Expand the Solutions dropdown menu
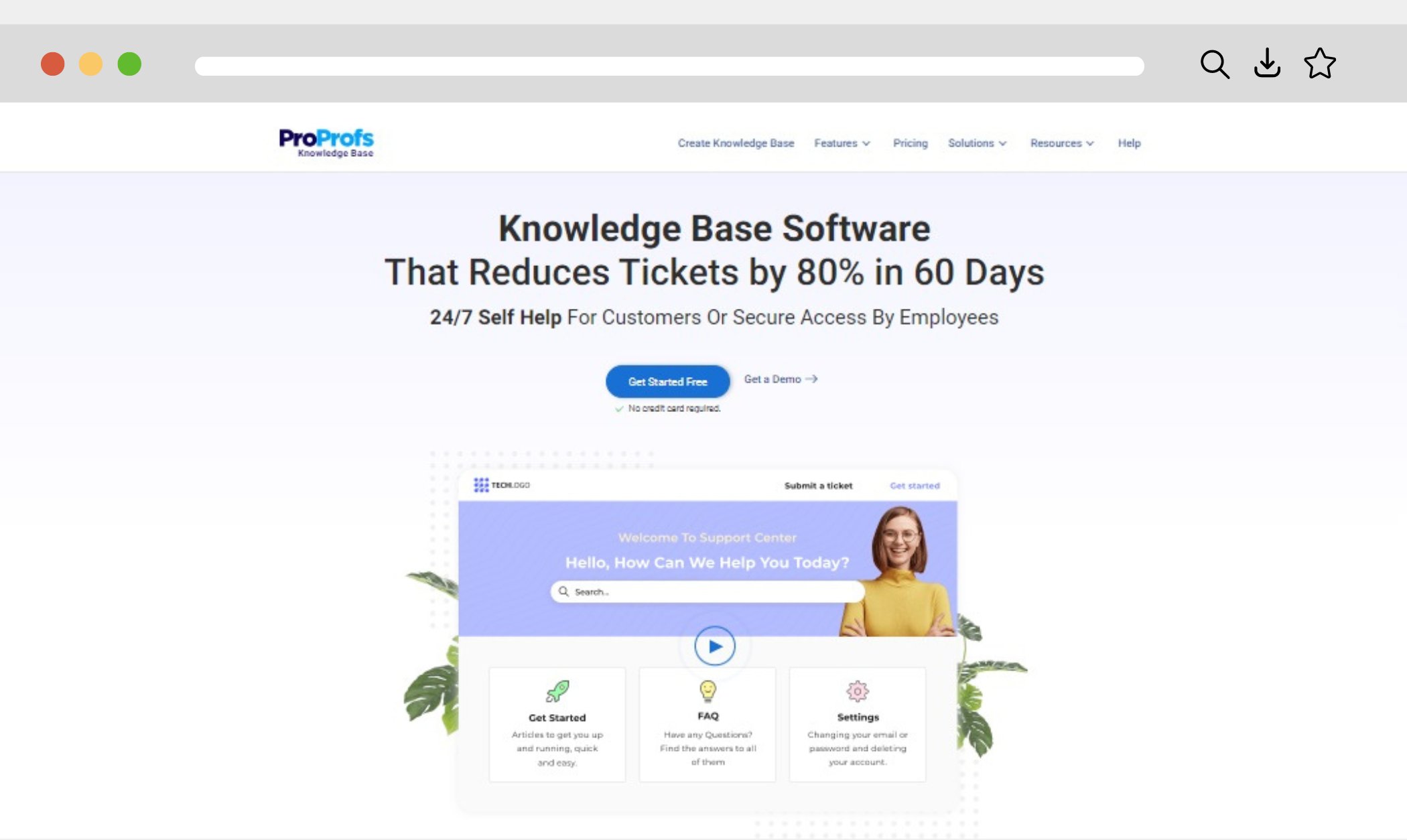The width and height of the screenshot is (1407, 840). [x=977, y=142]
